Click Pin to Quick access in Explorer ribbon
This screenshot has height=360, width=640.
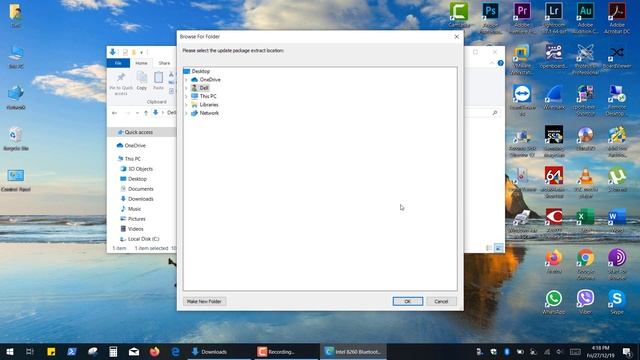pyautogui.click(x=121, y=84)
